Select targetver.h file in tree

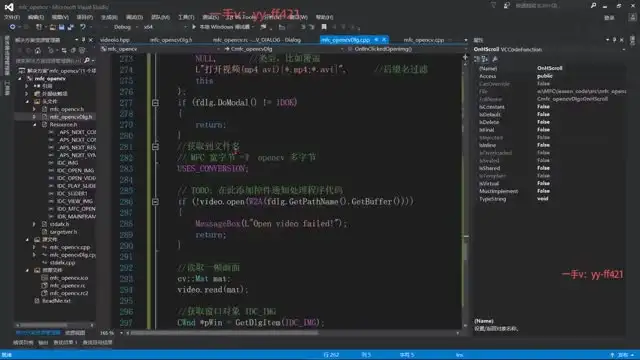click(x=63, y=232)
